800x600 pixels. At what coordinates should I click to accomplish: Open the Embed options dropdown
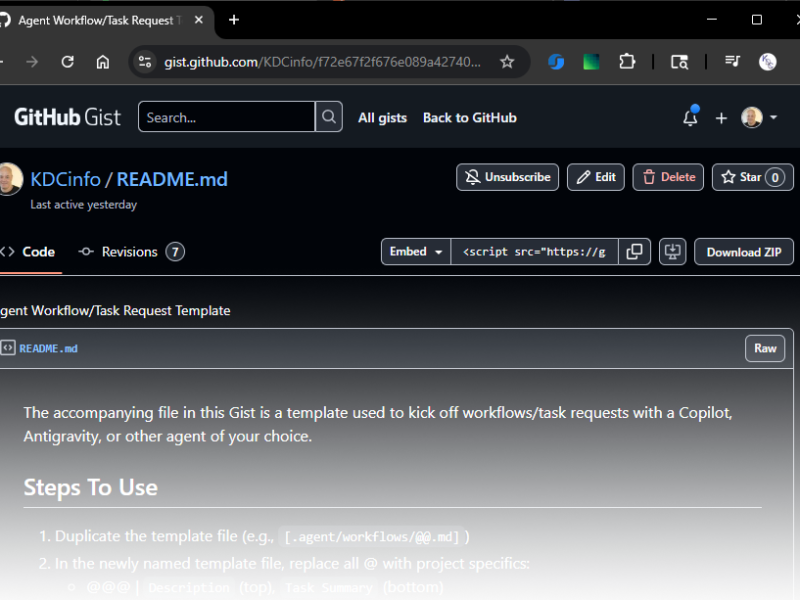click(415, 251)
